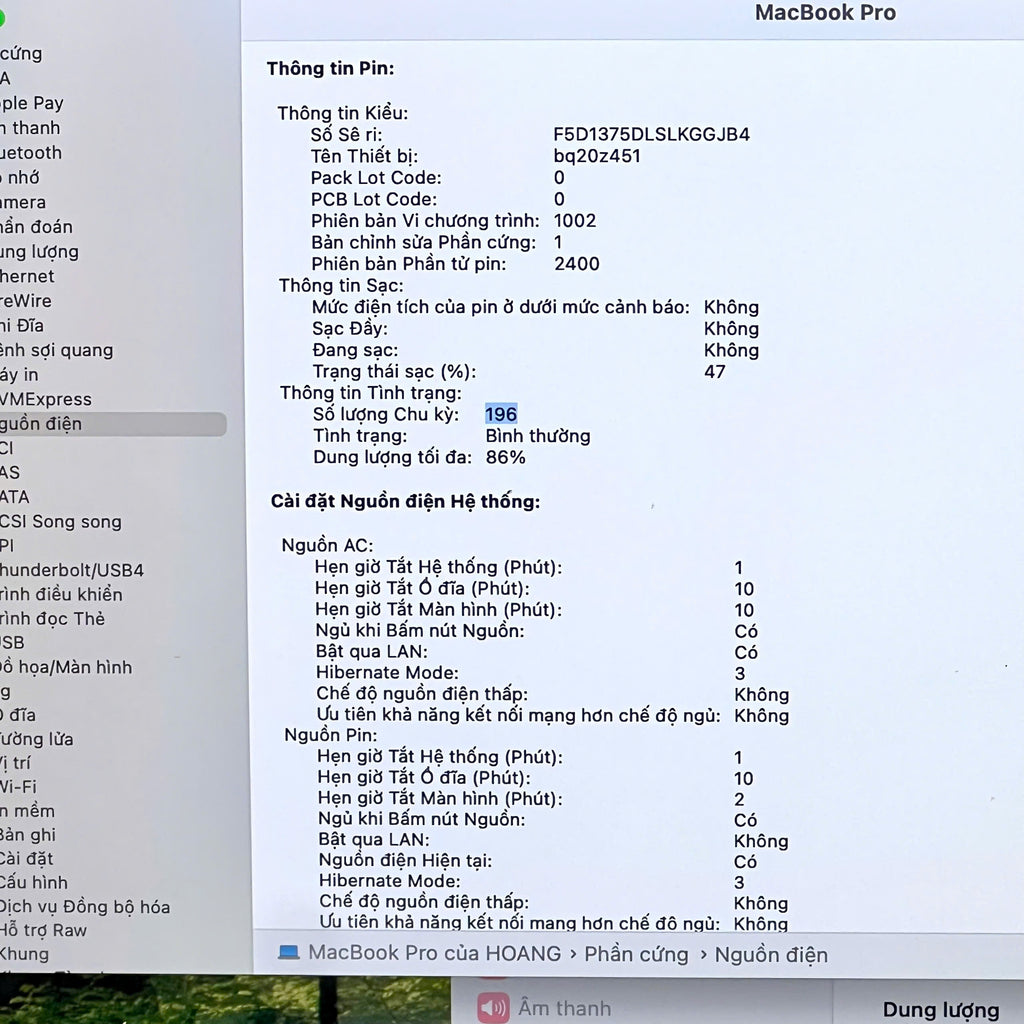Image resolution: width=1024 pixels, height=1024 pixels.
Task: Open Đồ họa/Màn hình sidebar item
Action: click(x=66, y=667)
